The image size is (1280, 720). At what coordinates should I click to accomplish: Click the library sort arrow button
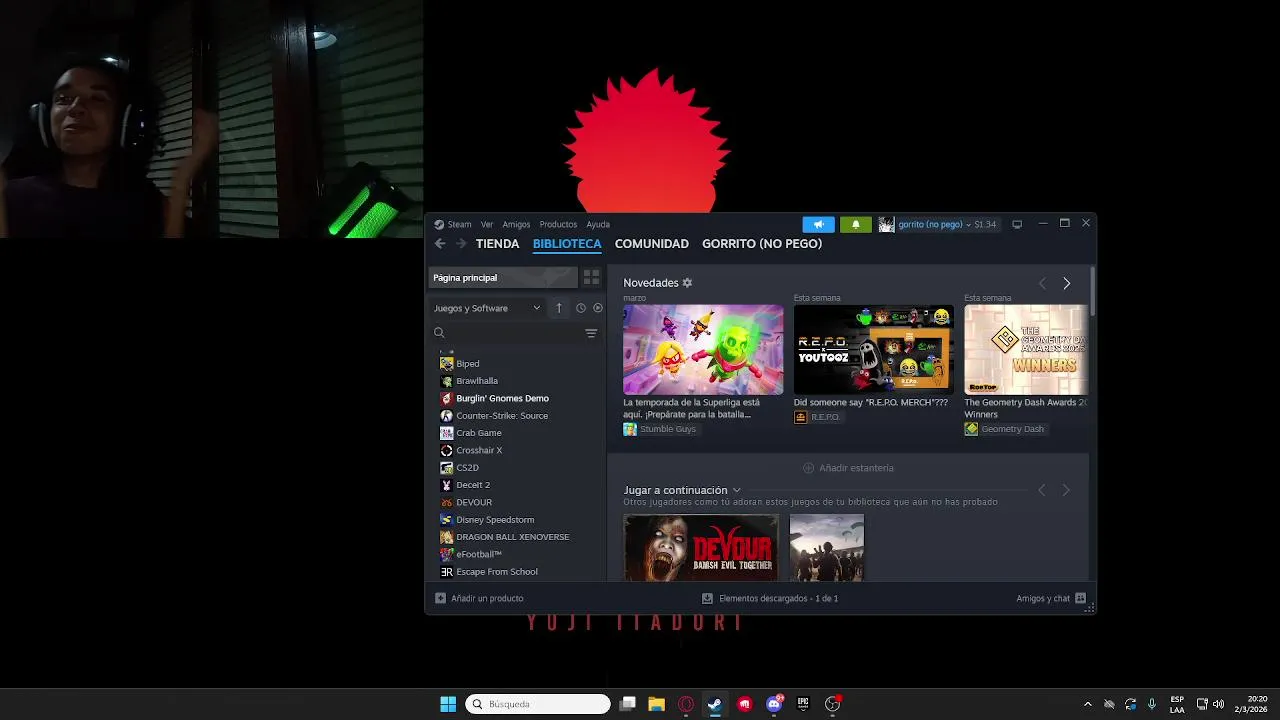(559, 308)
